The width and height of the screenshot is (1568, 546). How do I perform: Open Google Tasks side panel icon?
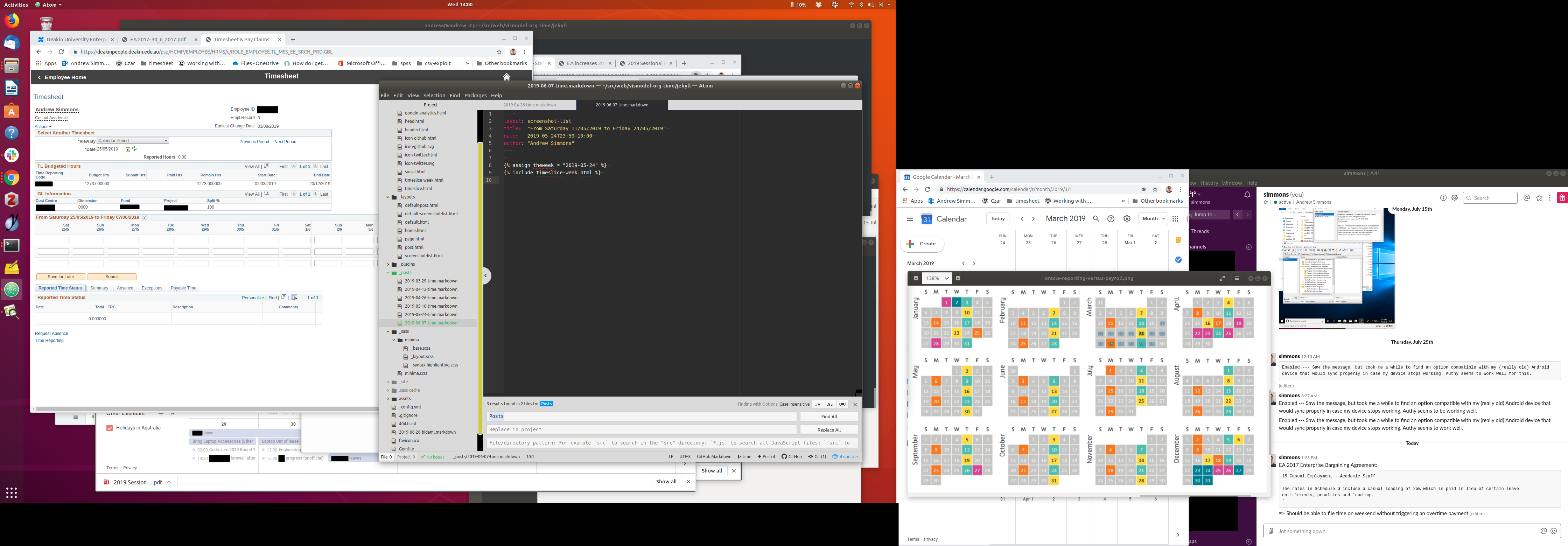point(1178,260)
